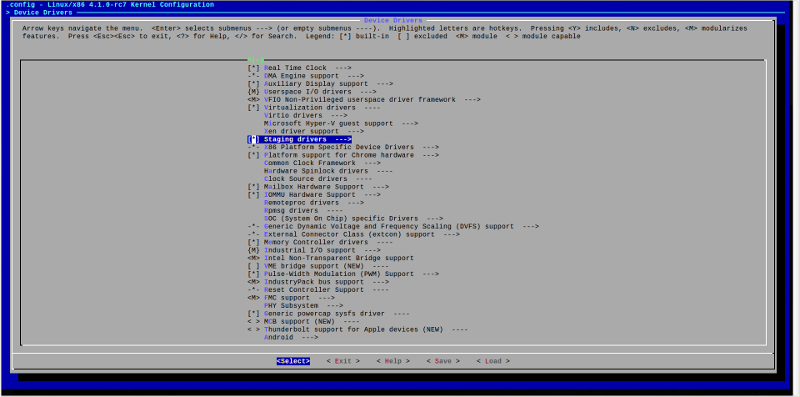Viewport: 800px width, 397px height.
Task: Click the Exit button
Action: [x=343, y=361]
